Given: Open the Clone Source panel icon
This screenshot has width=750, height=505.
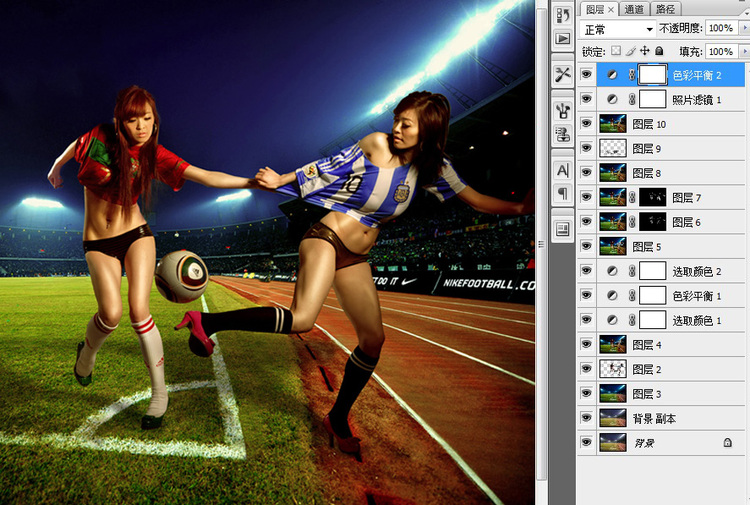Looking at the screenshot, I should point(563,134).
